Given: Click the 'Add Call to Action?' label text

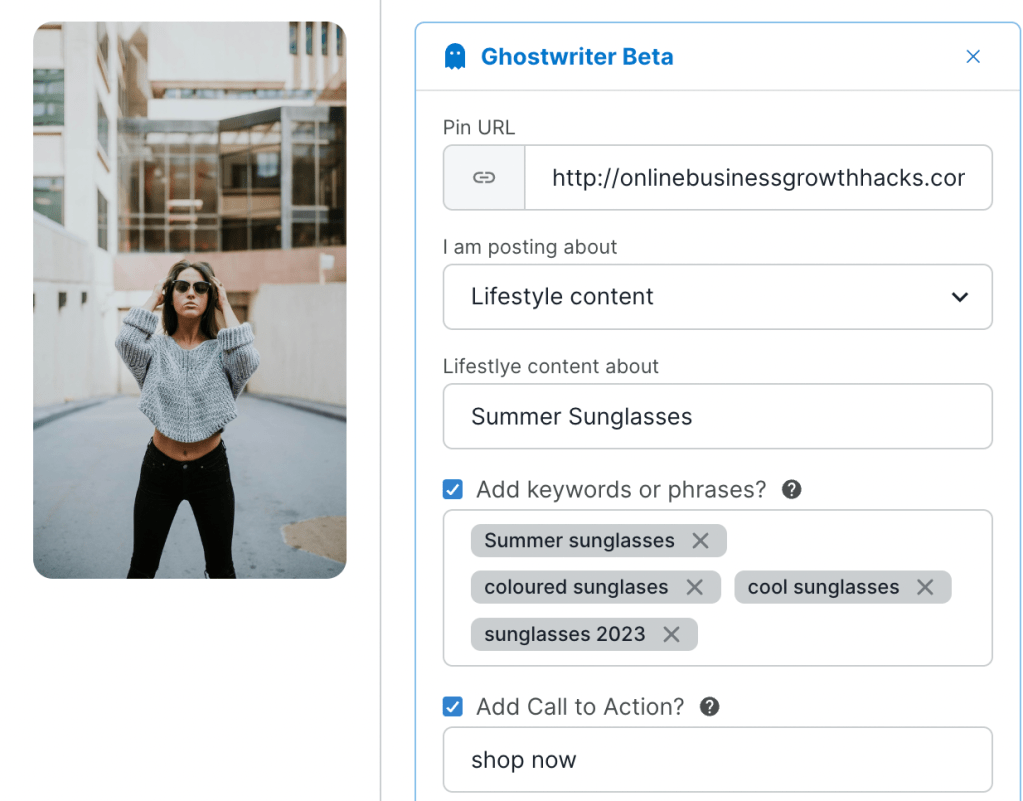Looking at the screenshot, I should [580, 707].
